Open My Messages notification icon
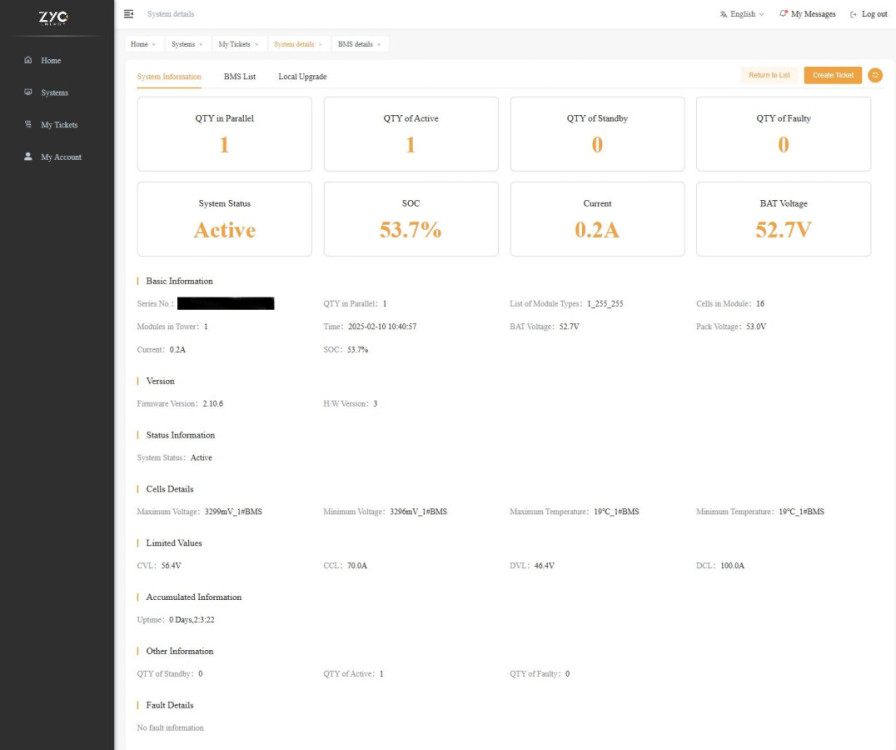The image size is (896, 750). click(784, 15)
